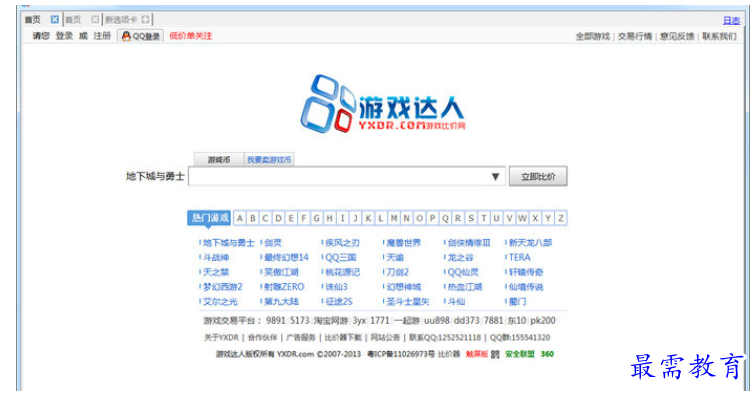The width and height of the screenshot is (752, 398).
Task: Open 淘宝网游 platform link
Action: 331,320
